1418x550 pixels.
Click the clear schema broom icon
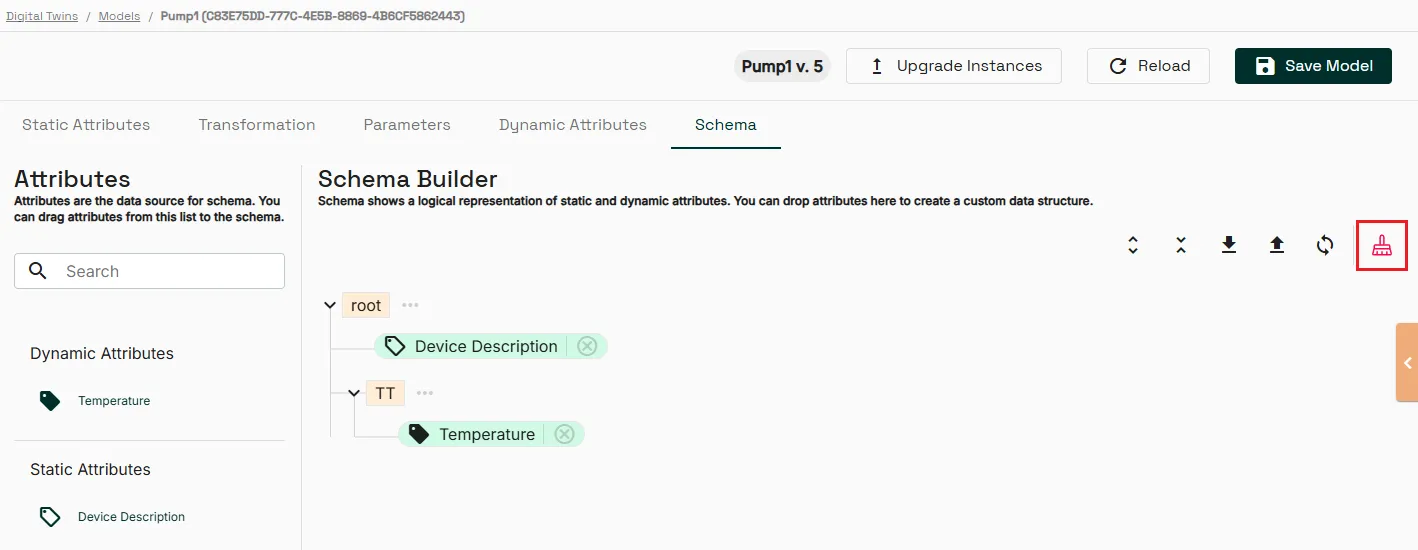[x=1381, y=245]
